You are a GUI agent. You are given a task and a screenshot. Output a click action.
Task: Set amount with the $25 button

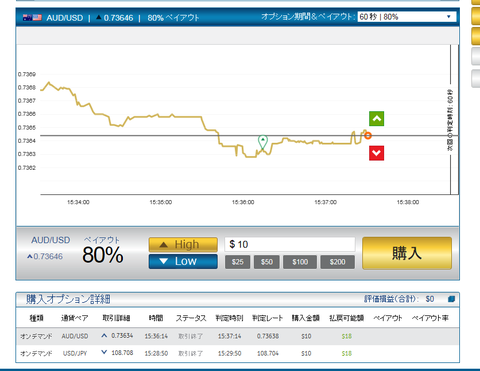click(x=237, y=262)
